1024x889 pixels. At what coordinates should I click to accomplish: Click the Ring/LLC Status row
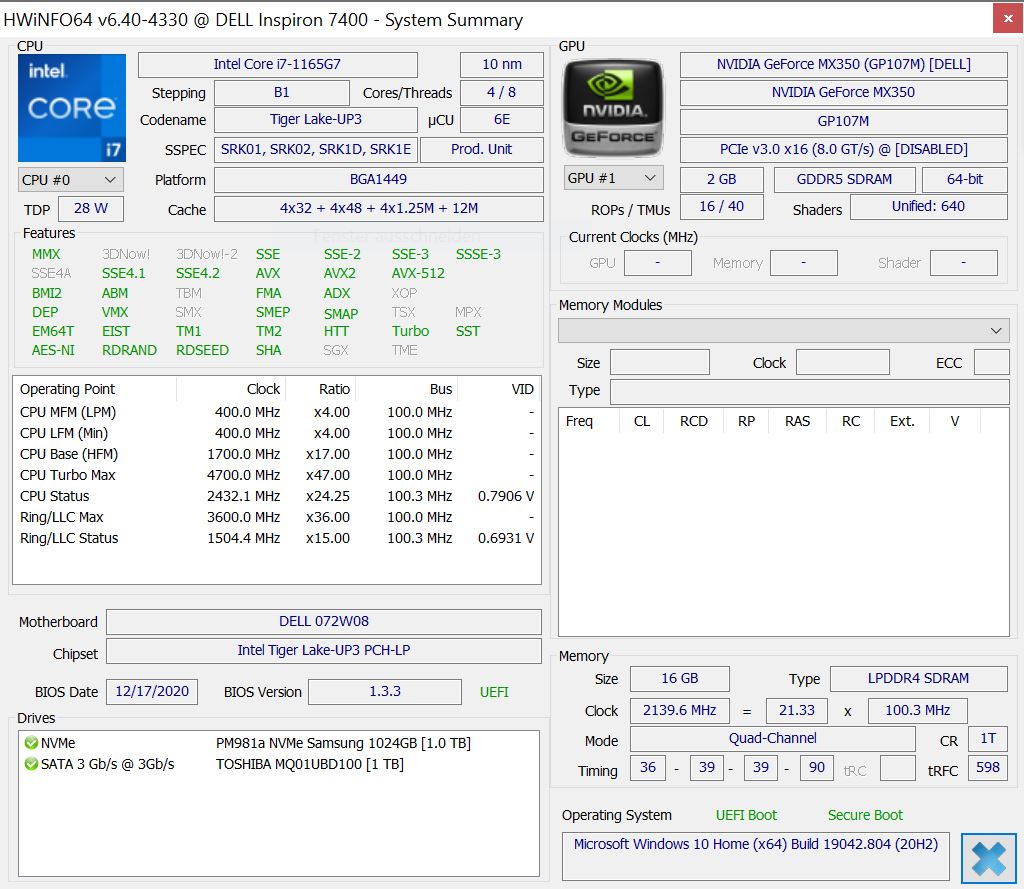click(276, 538)
